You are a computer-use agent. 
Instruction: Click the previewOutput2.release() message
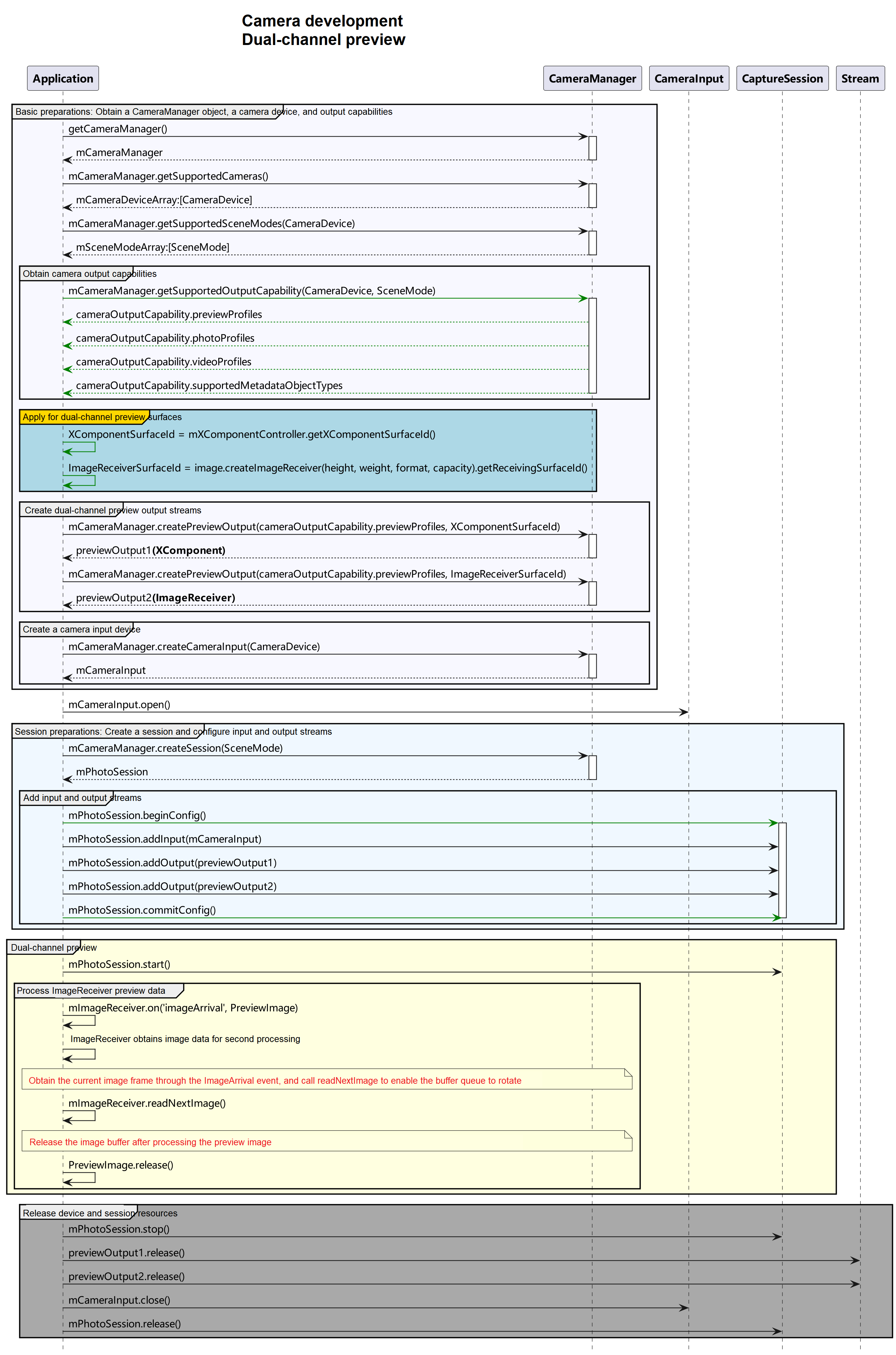126,1277
